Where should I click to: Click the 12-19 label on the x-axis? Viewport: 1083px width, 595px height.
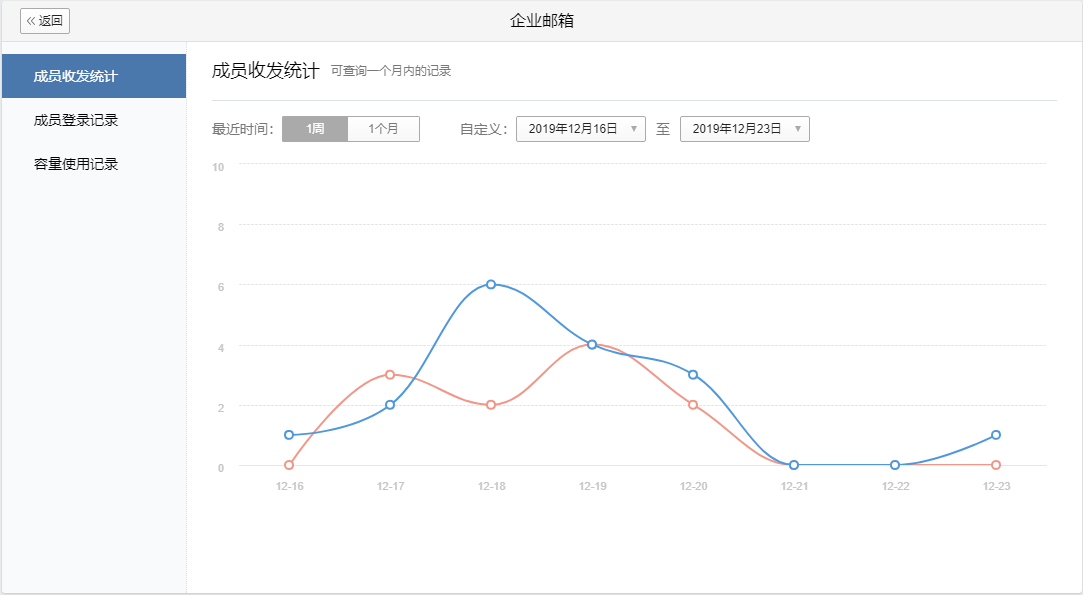tap(591, 485)
